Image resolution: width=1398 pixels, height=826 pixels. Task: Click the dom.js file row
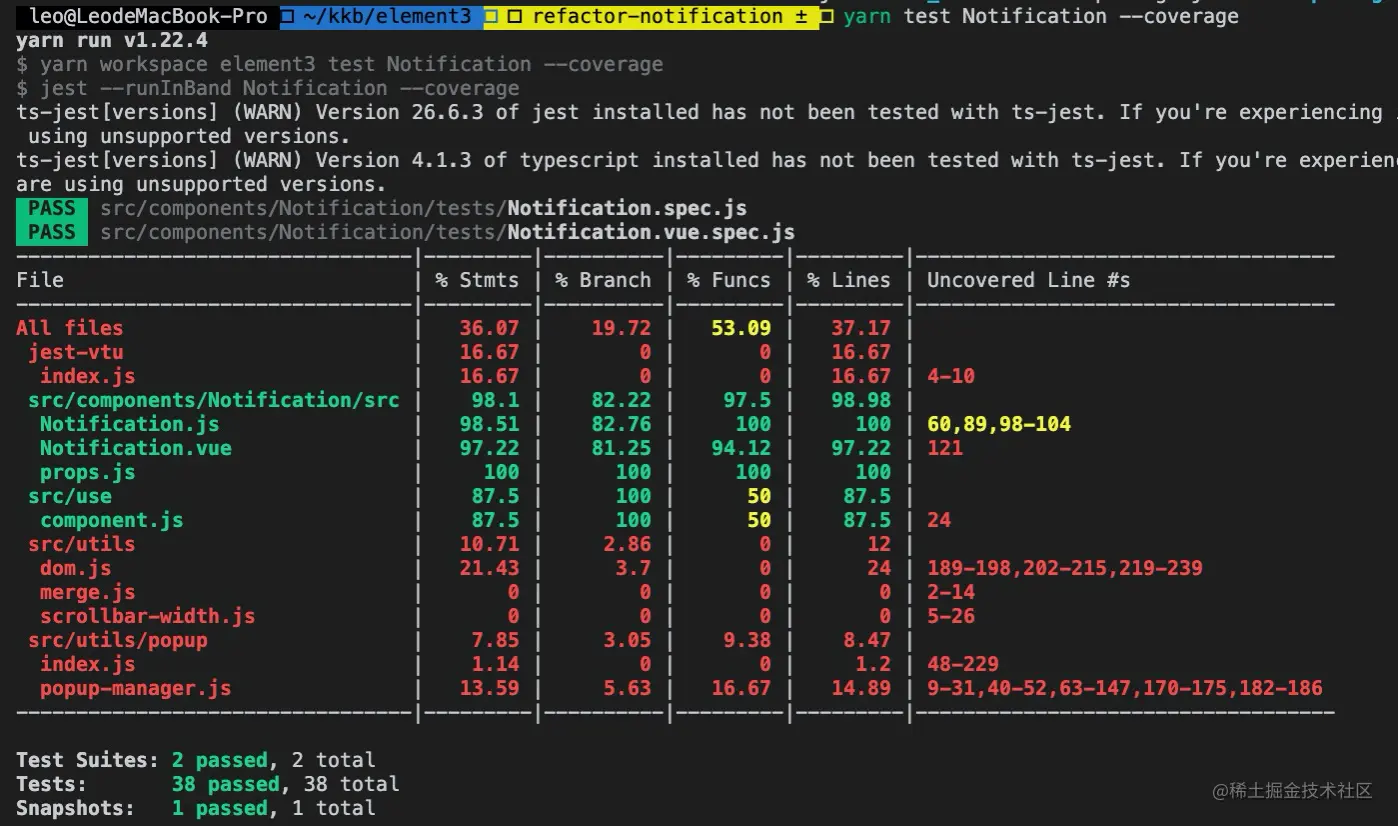[76, 568]
